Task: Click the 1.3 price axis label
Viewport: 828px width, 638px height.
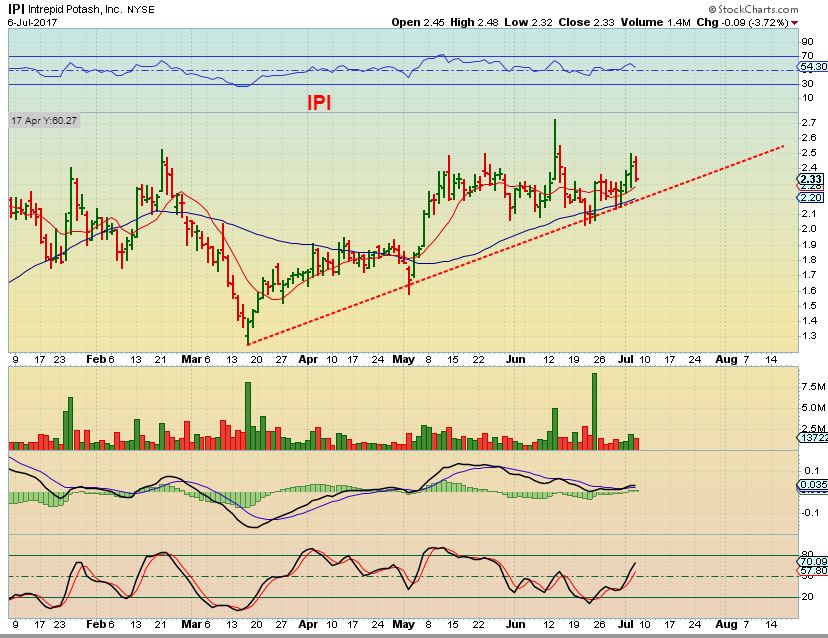Action: (x=809, y=335)
